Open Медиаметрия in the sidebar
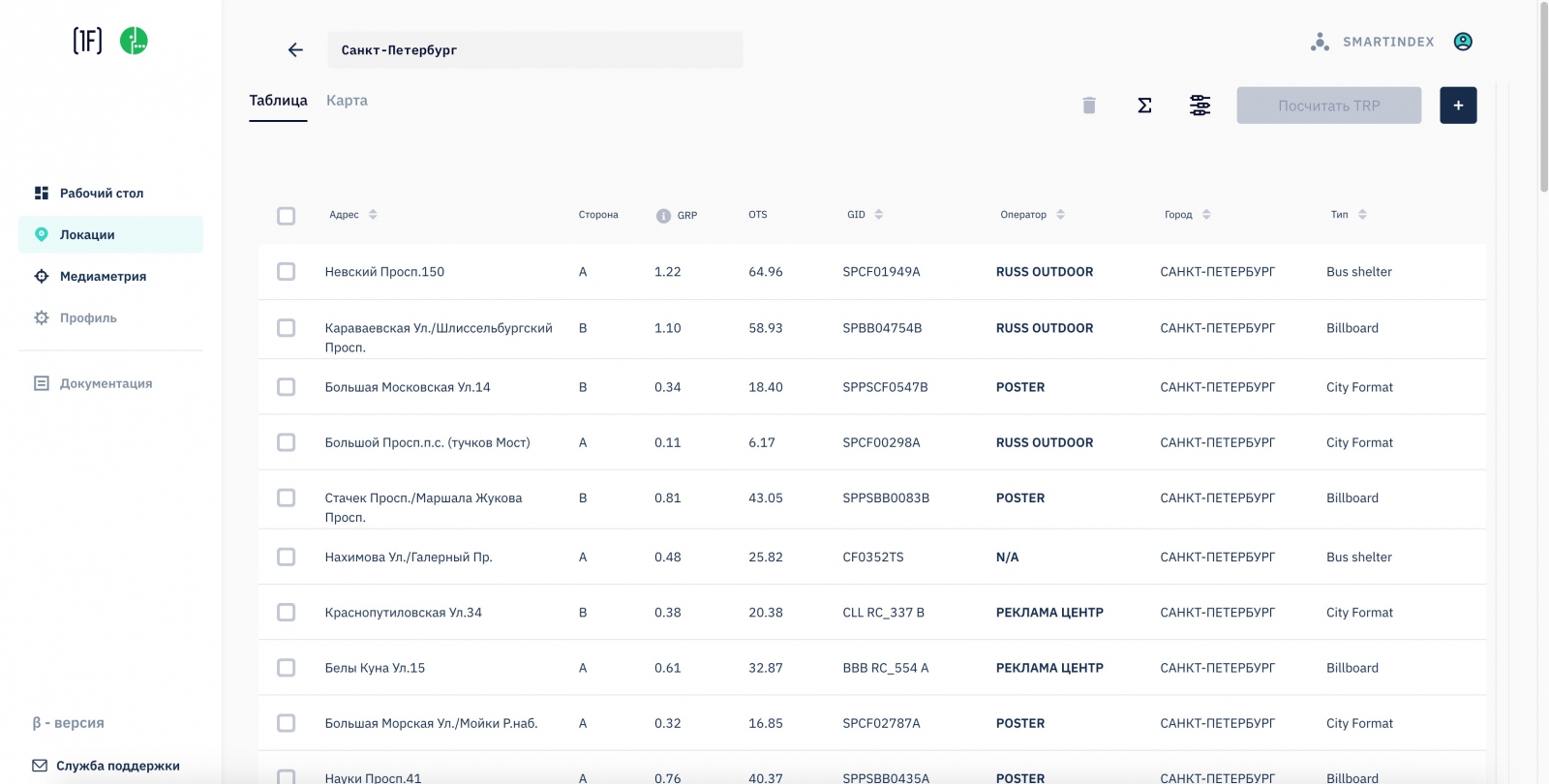 click(103, 277)
